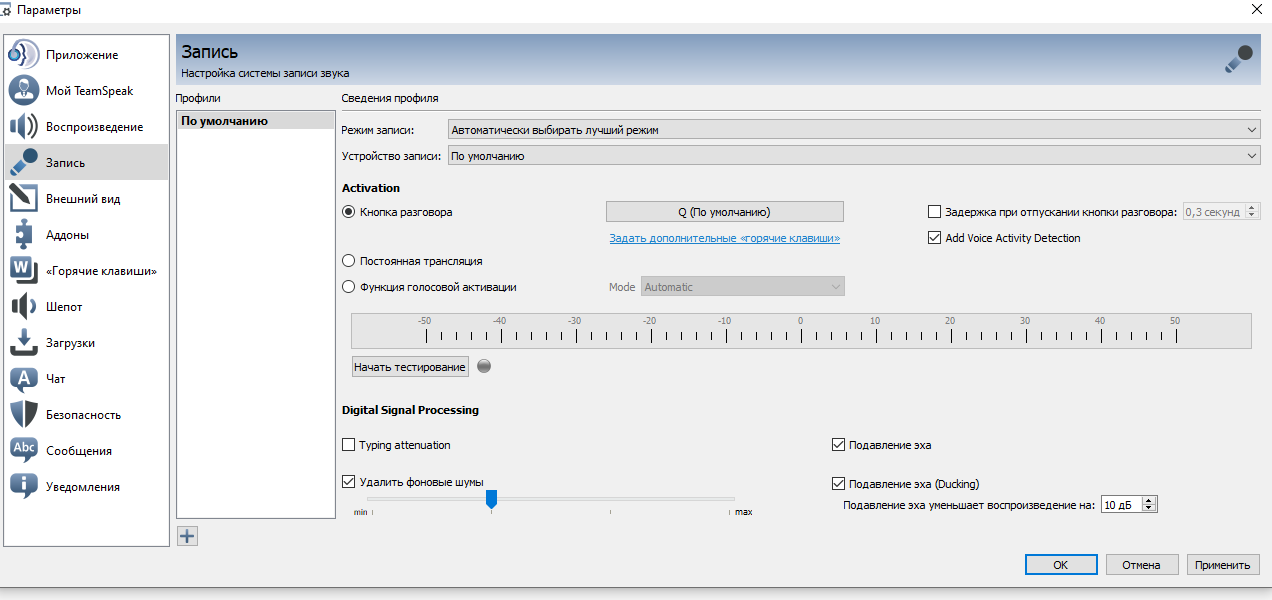Open the Чат settings section
Viewport: 1272px width, 600px height.
click(x=87, y=379)
